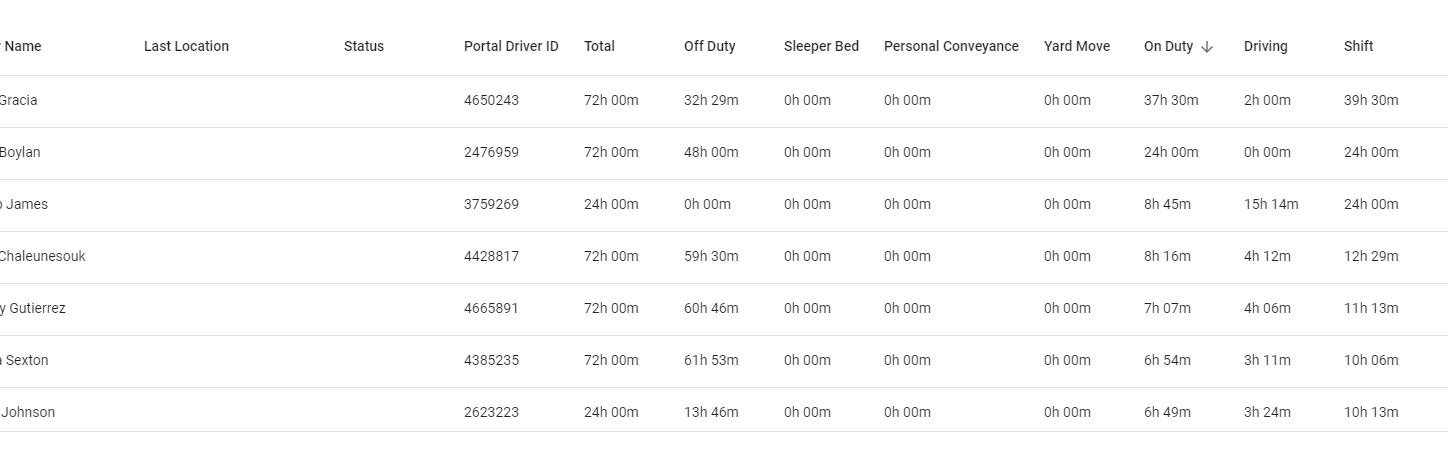Open the Gutierrez driver entry
Screen dimensions: 1448x464
[x=34, y=308]
